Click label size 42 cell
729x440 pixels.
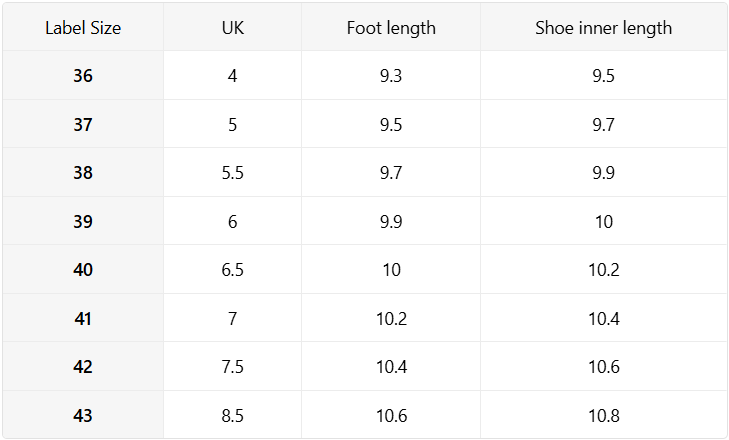point(83,367)
